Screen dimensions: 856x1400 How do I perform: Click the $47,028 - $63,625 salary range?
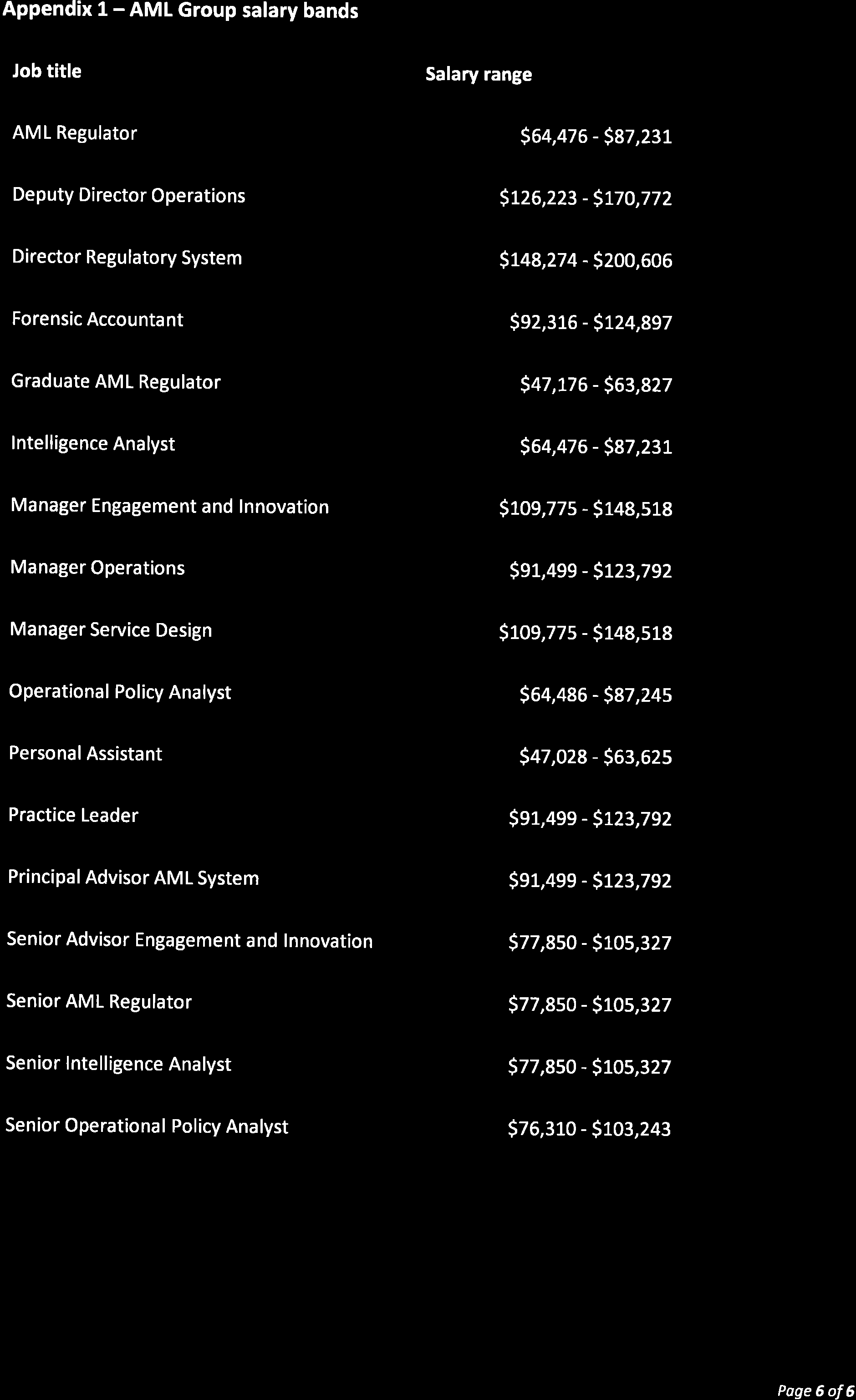595,757
